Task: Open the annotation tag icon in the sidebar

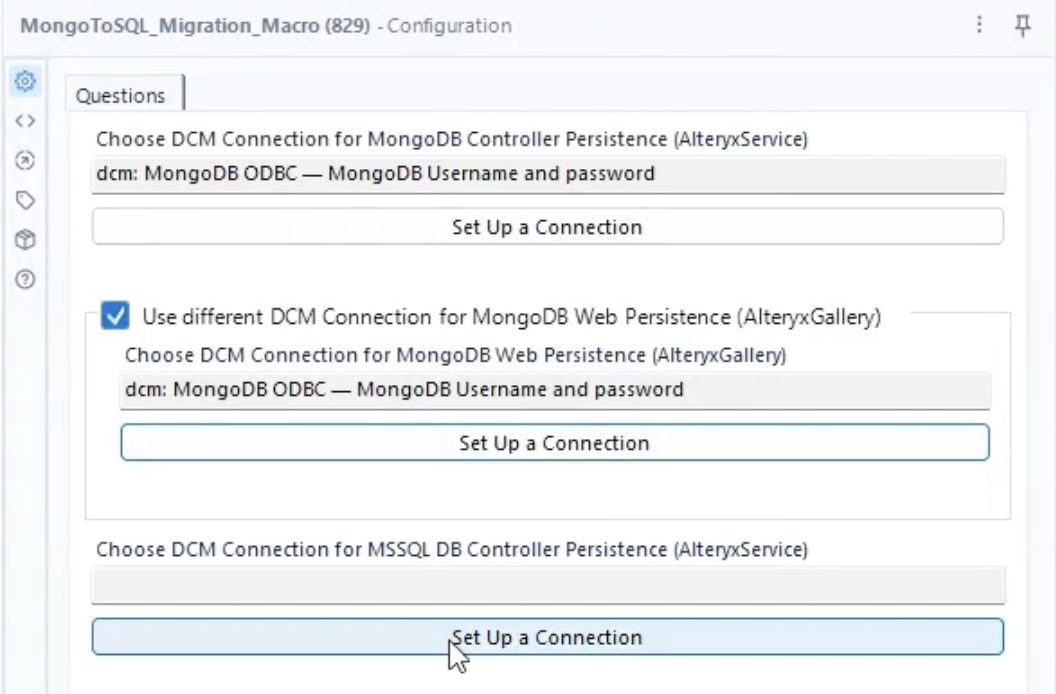Action: (x=27, y=198)
